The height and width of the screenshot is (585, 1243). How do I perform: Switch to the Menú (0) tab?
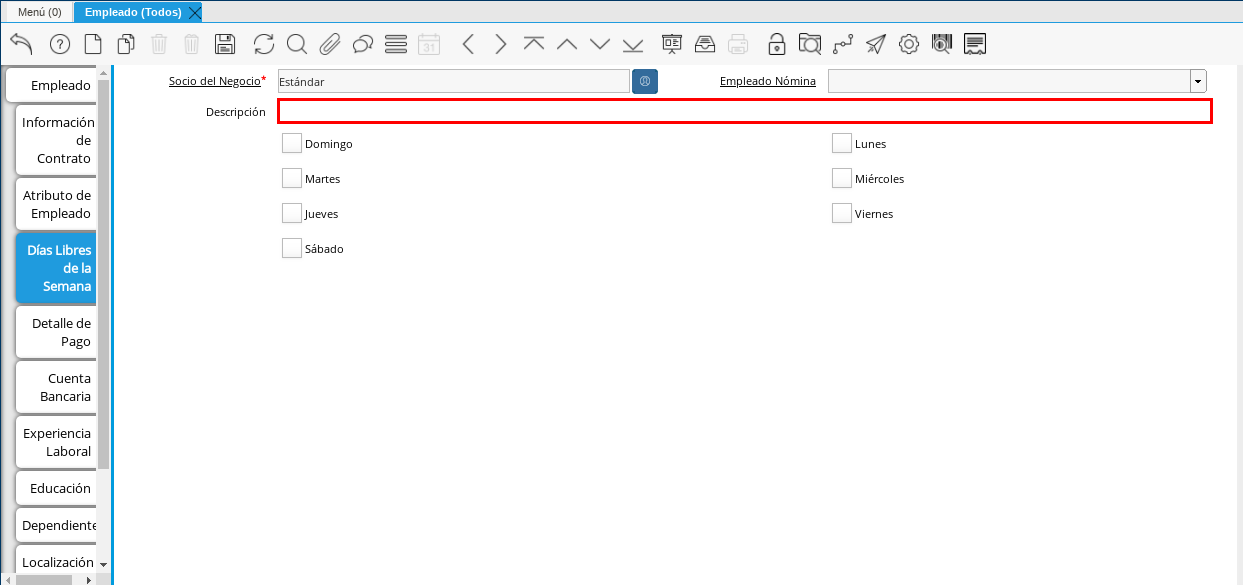[x=39, y=12]
